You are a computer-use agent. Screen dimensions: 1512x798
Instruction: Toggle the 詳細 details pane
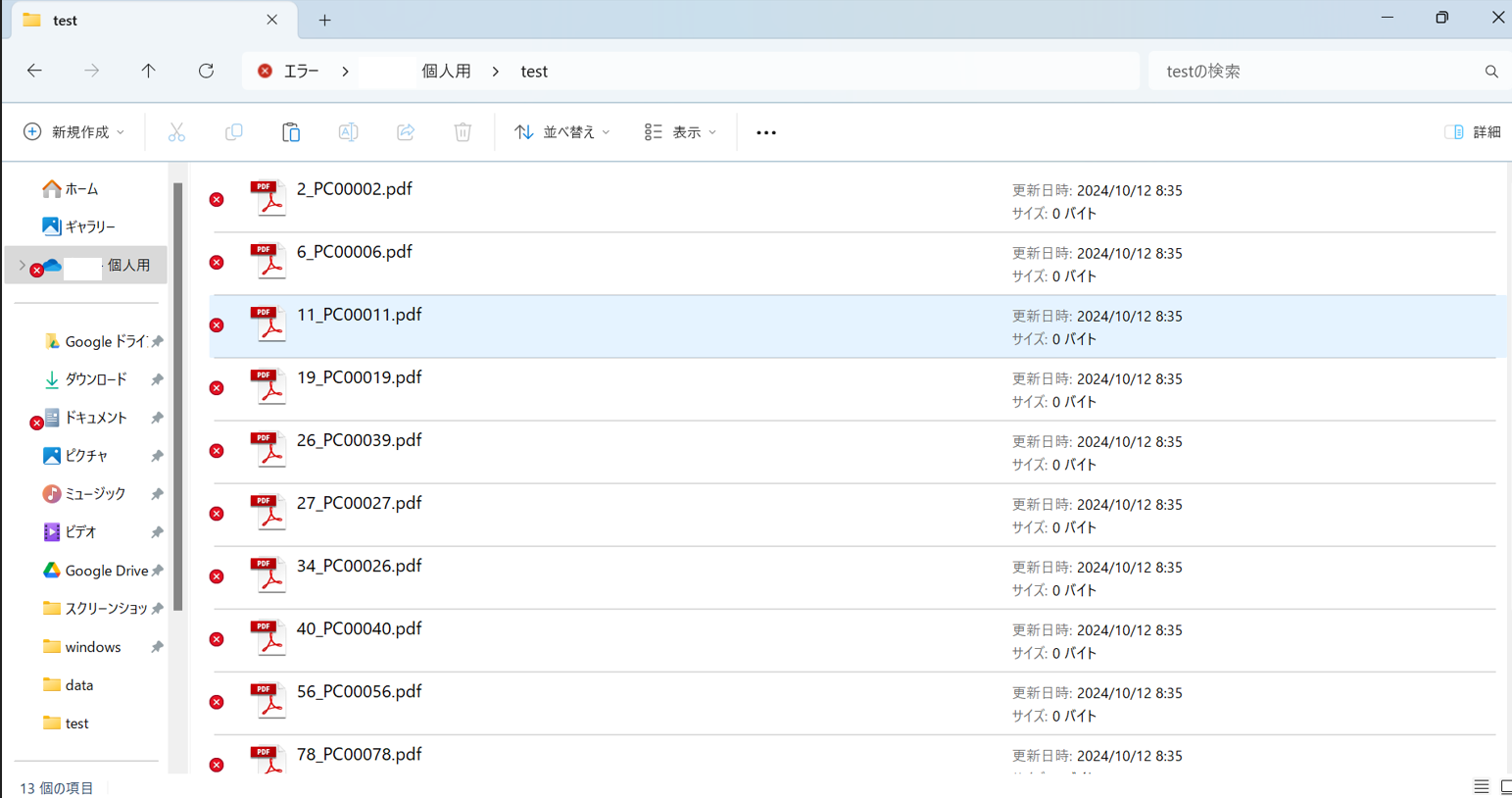coord(1473,132)
